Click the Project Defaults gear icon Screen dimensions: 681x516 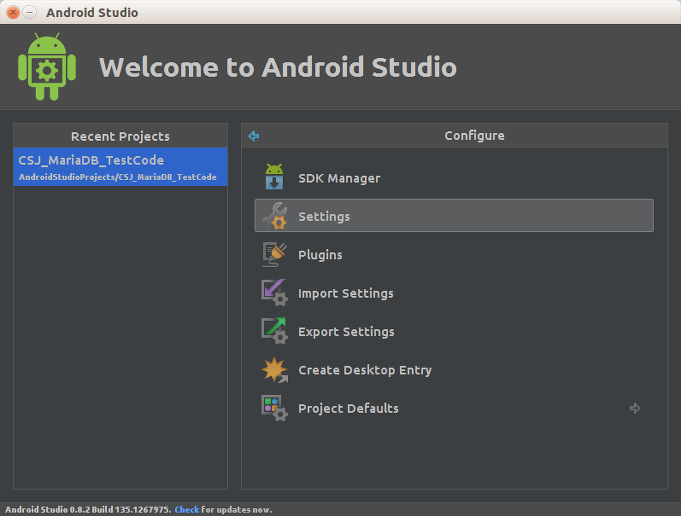pyautogui.click(x=274, y=408)
